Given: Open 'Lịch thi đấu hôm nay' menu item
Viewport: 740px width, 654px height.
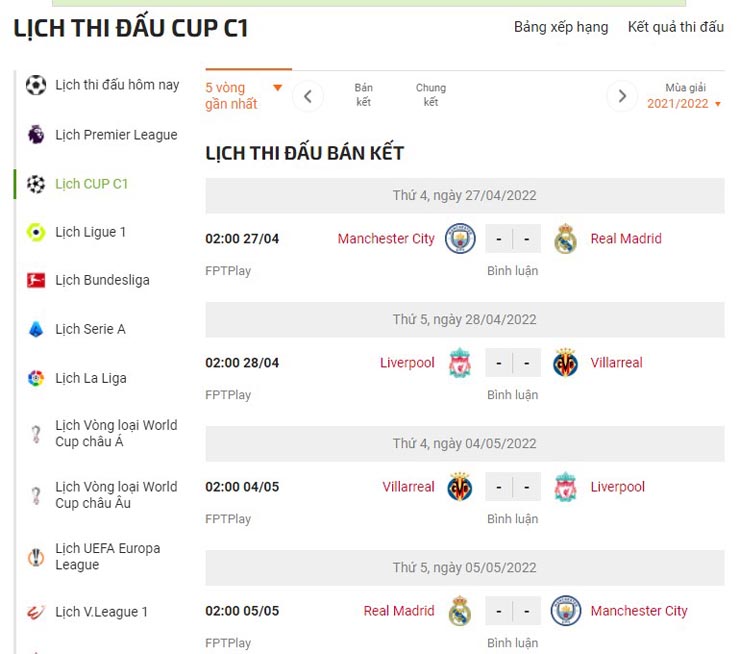Looking at the screenshot, I should coord(117,85).
